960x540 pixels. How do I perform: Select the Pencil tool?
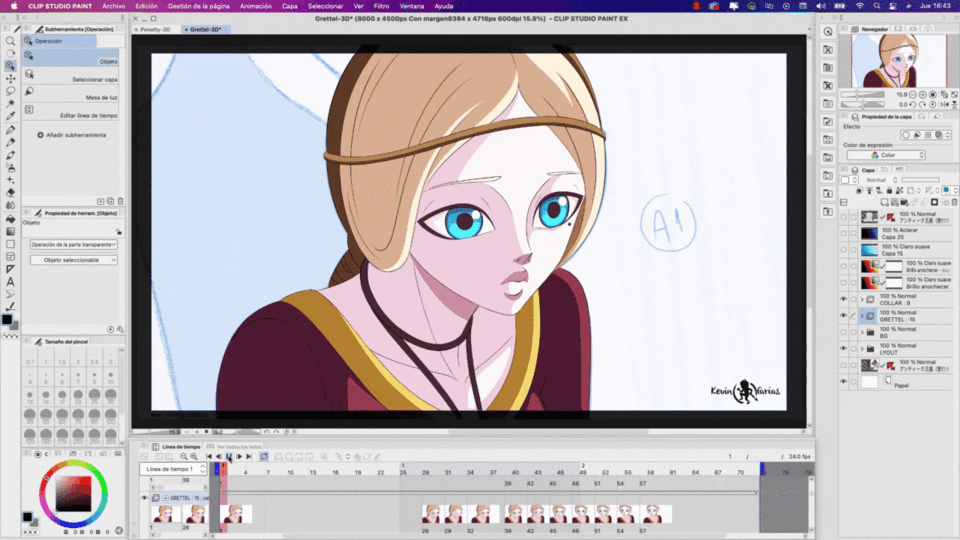pyautogui.click(x=10, y=142)
